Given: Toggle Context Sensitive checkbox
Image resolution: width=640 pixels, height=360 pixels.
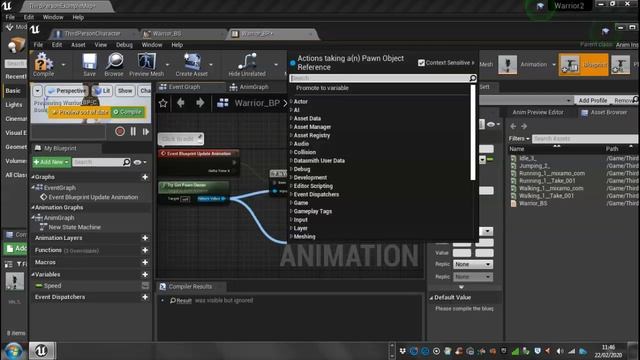Looking at the screenshot, I should point(421,63).
